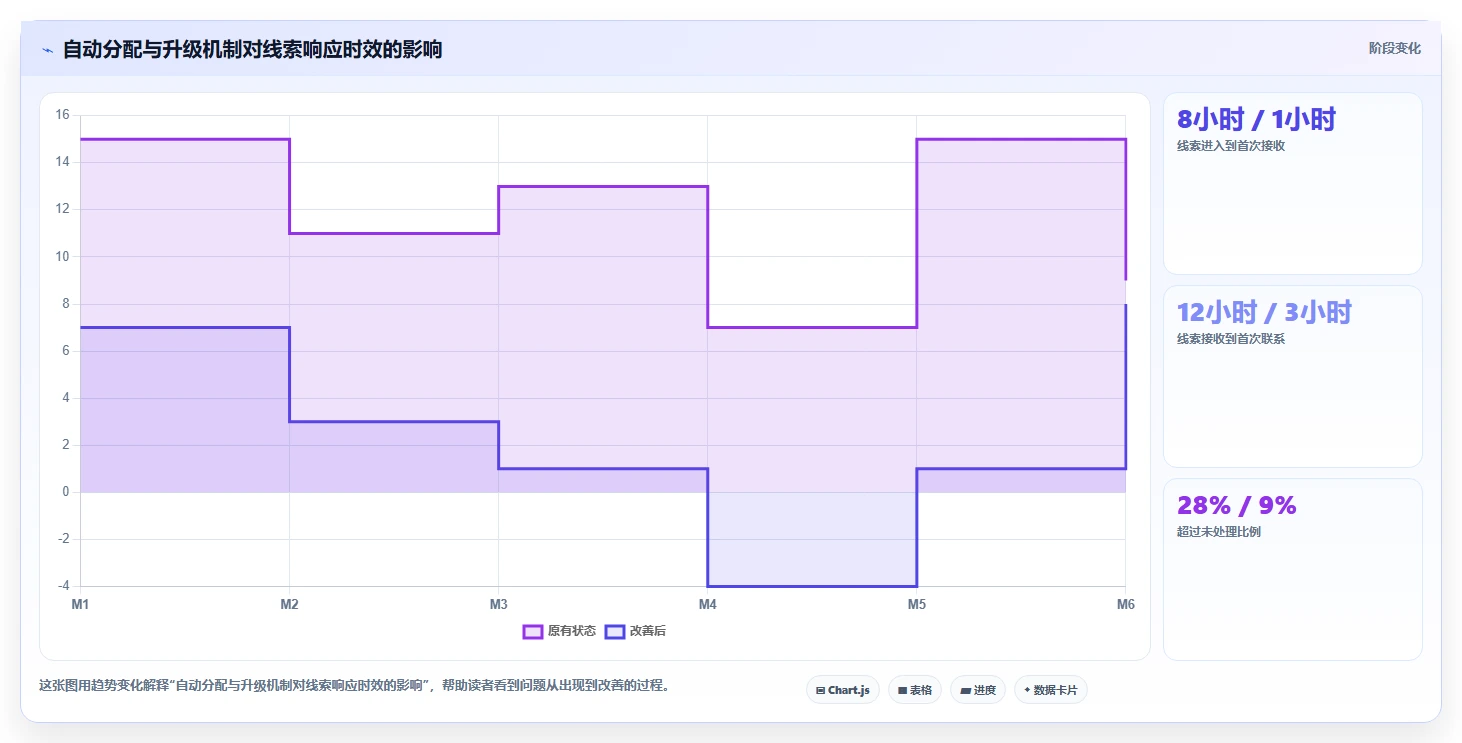The width and height of the screenshot is (1462, 743).
Task: Click the 原有状态 purple legend swatch
Action: pos(533,631)
